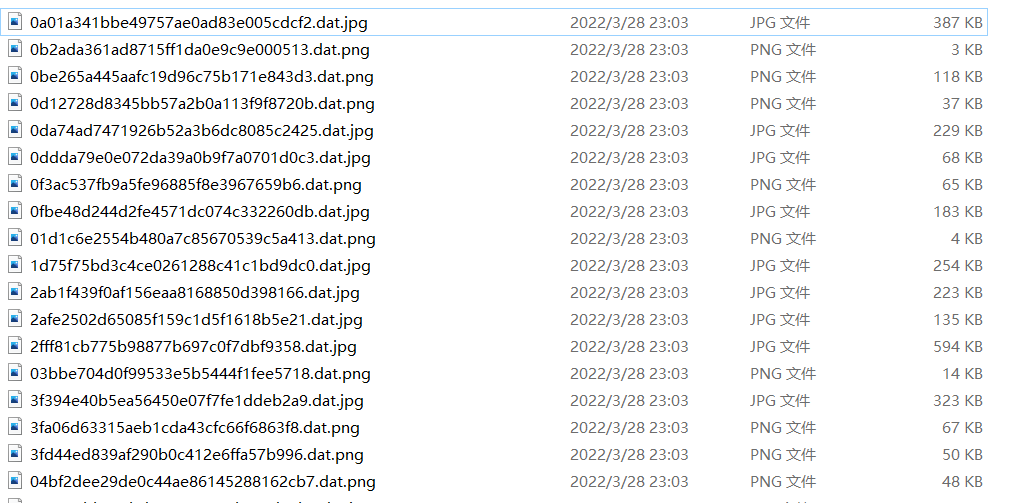This screenshot has width=1016, height=503.
Task: Click file name 03bbe704d0f99533e5b5444f1fee5718.dat.png
Action: [200, 374]
